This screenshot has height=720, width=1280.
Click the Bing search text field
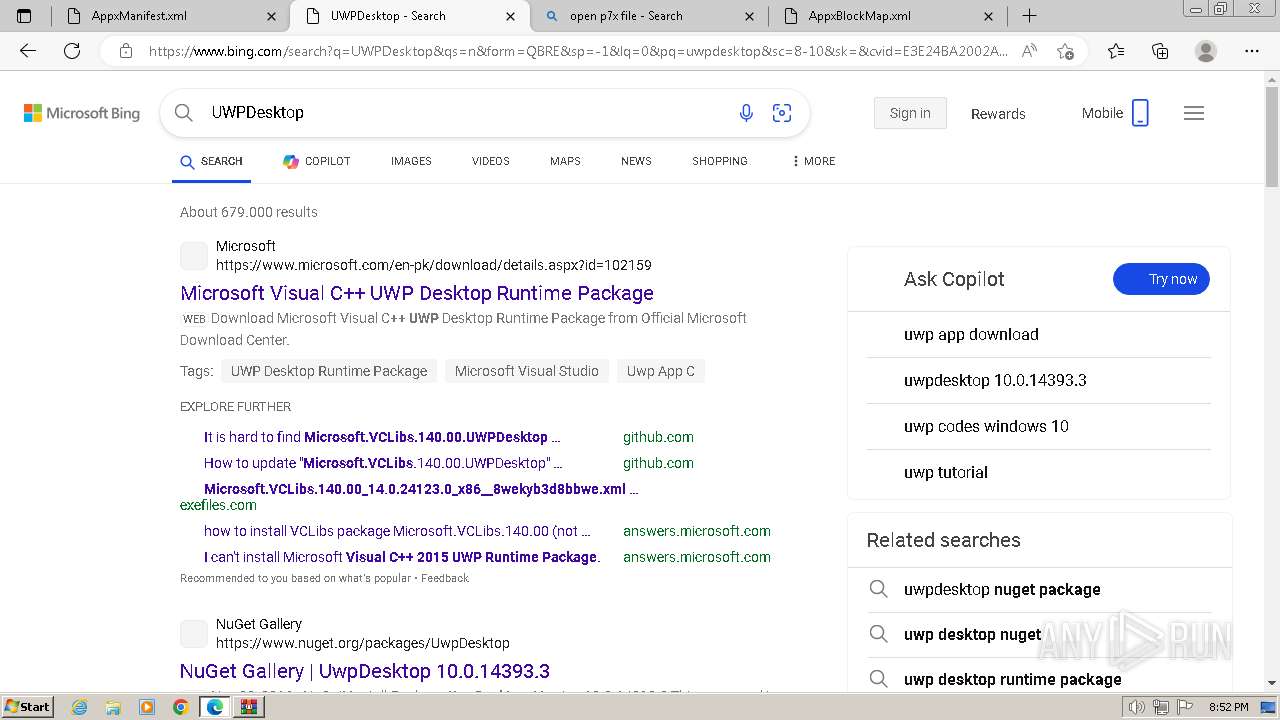coord(465,113)
